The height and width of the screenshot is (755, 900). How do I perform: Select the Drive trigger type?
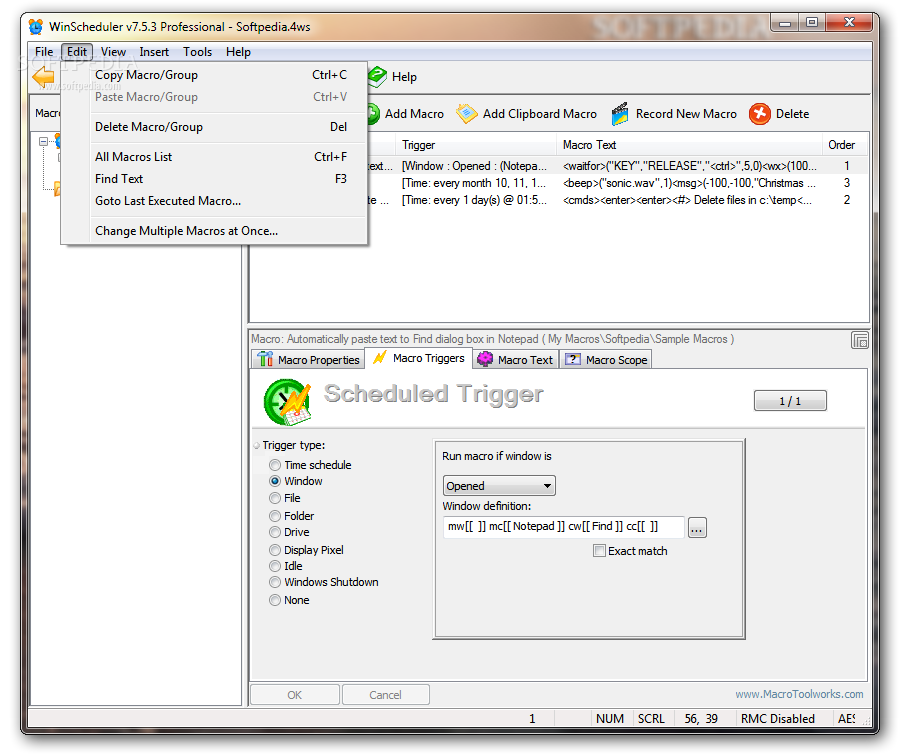tap(275, 532)
